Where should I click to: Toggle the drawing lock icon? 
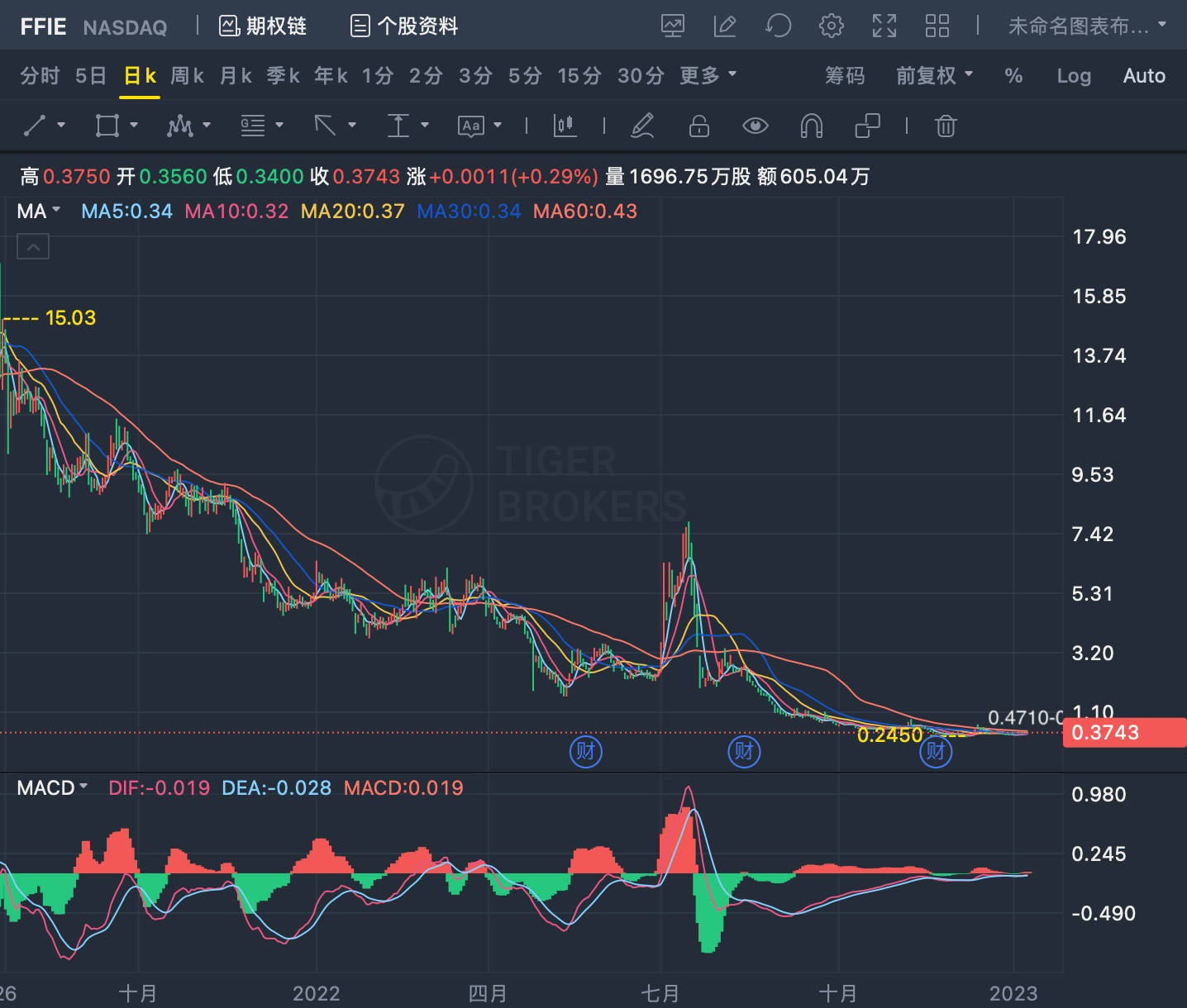pyautogui.click(x=699, y=126)
